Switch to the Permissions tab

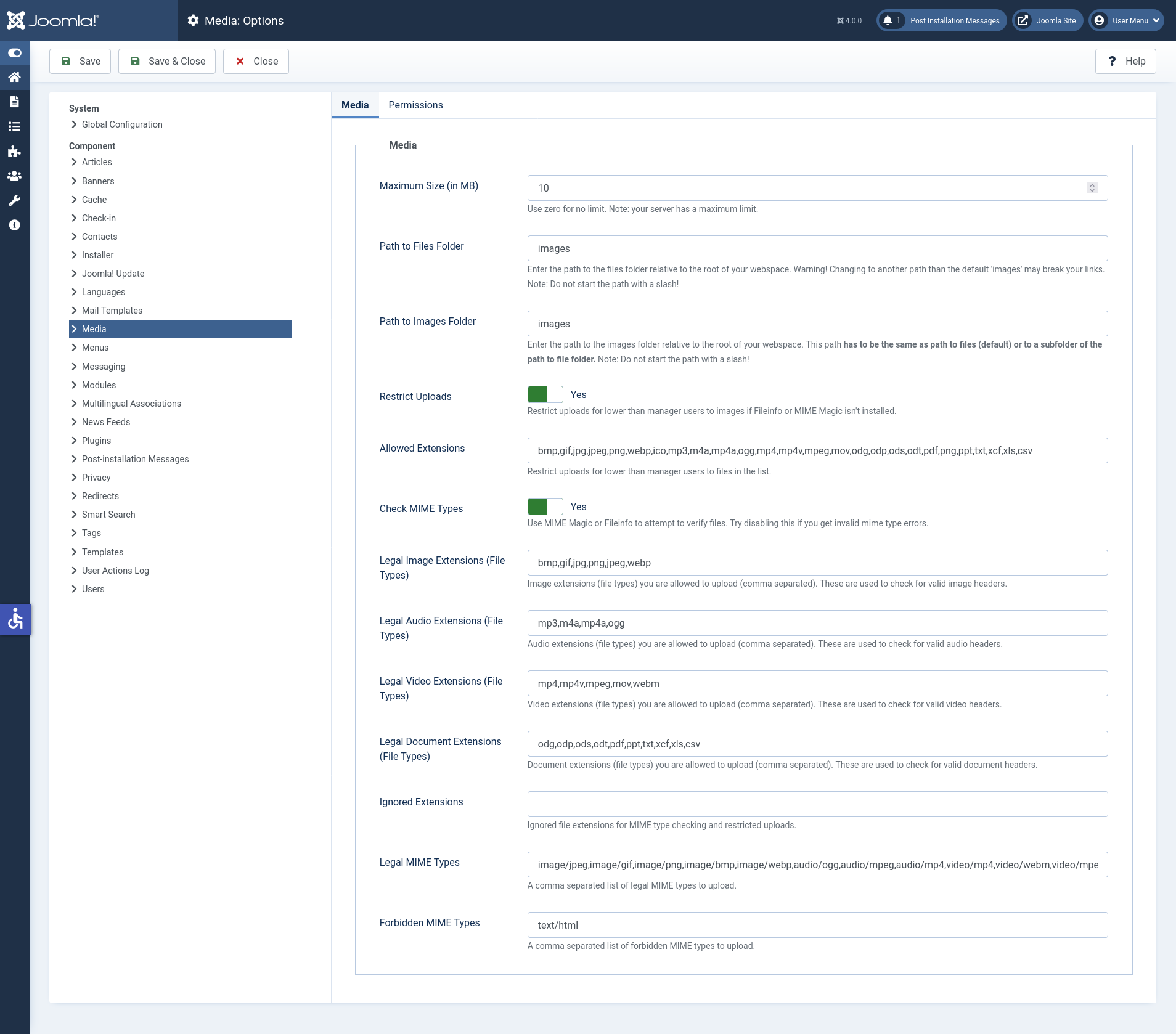[415, 105]
